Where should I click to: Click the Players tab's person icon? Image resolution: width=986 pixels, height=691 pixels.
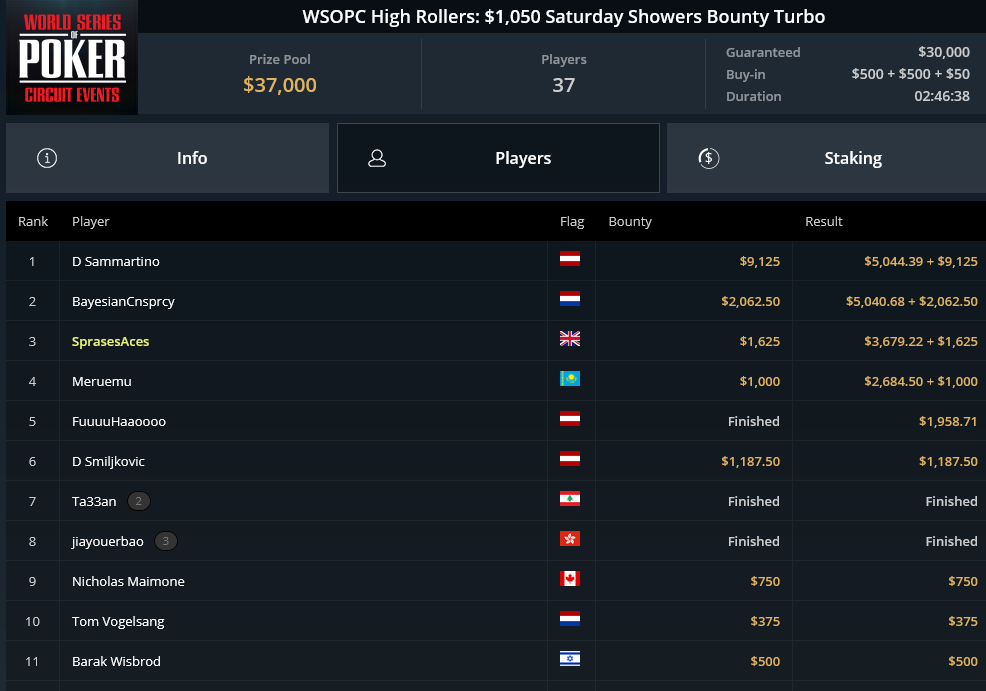(377, 158)
